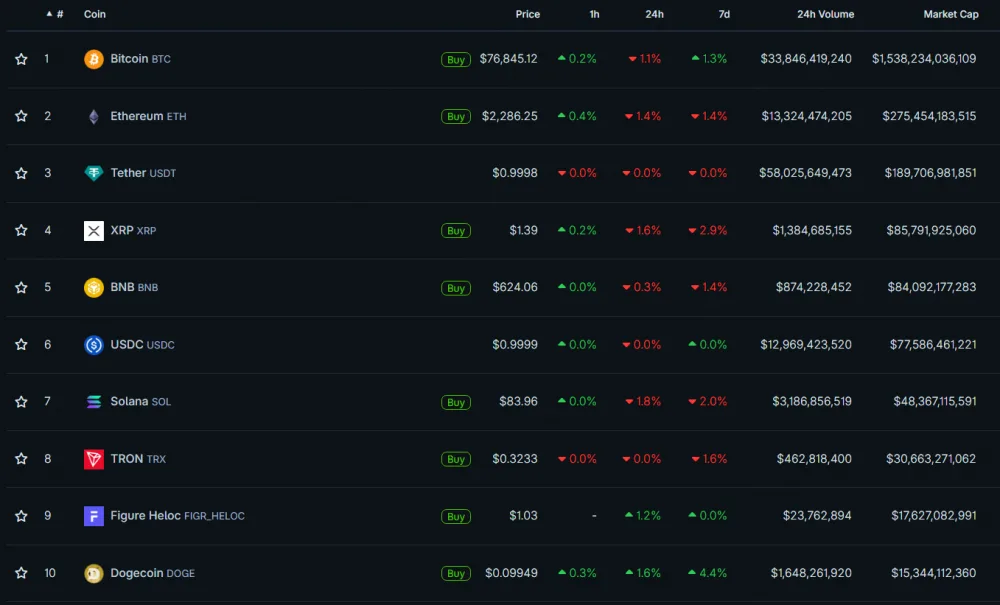Star the TRON row

(x=21, y=459)
